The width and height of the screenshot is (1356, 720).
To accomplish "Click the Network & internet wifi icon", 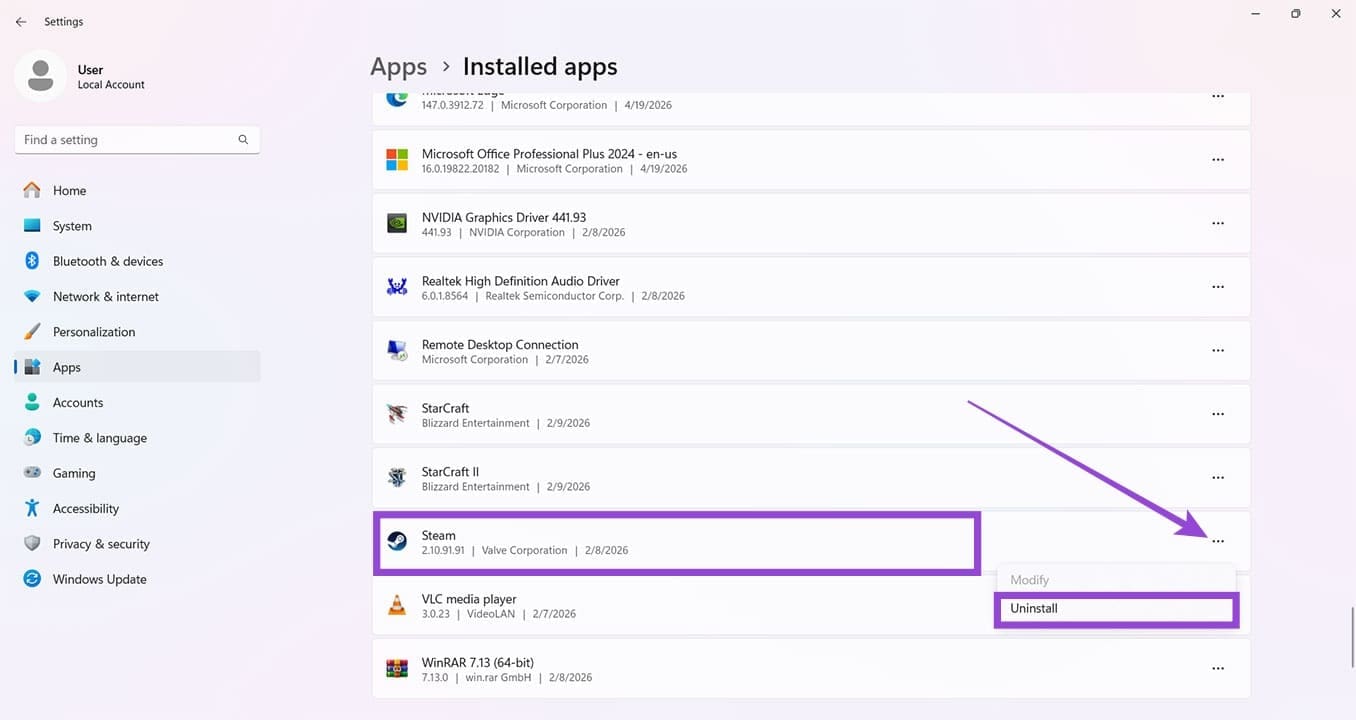I will [32, 297].
